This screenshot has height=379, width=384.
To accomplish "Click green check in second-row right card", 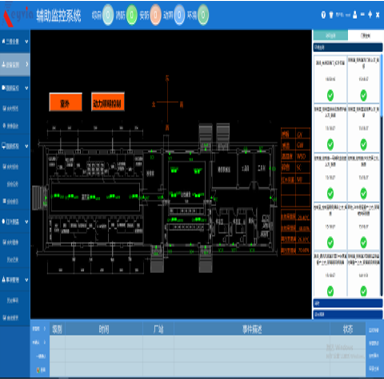I will pos(364,145).
